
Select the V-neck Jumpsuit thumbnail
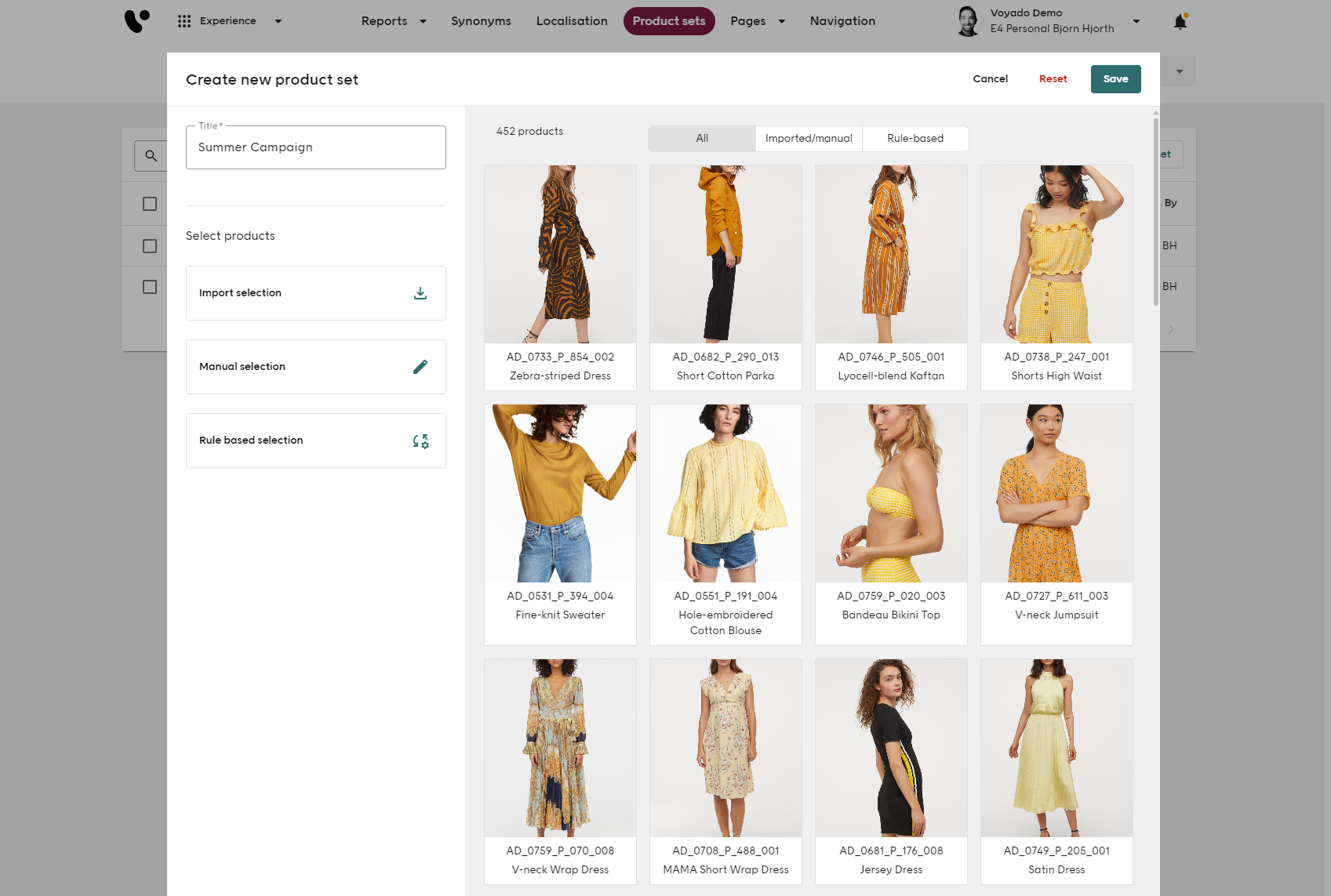1056,493
